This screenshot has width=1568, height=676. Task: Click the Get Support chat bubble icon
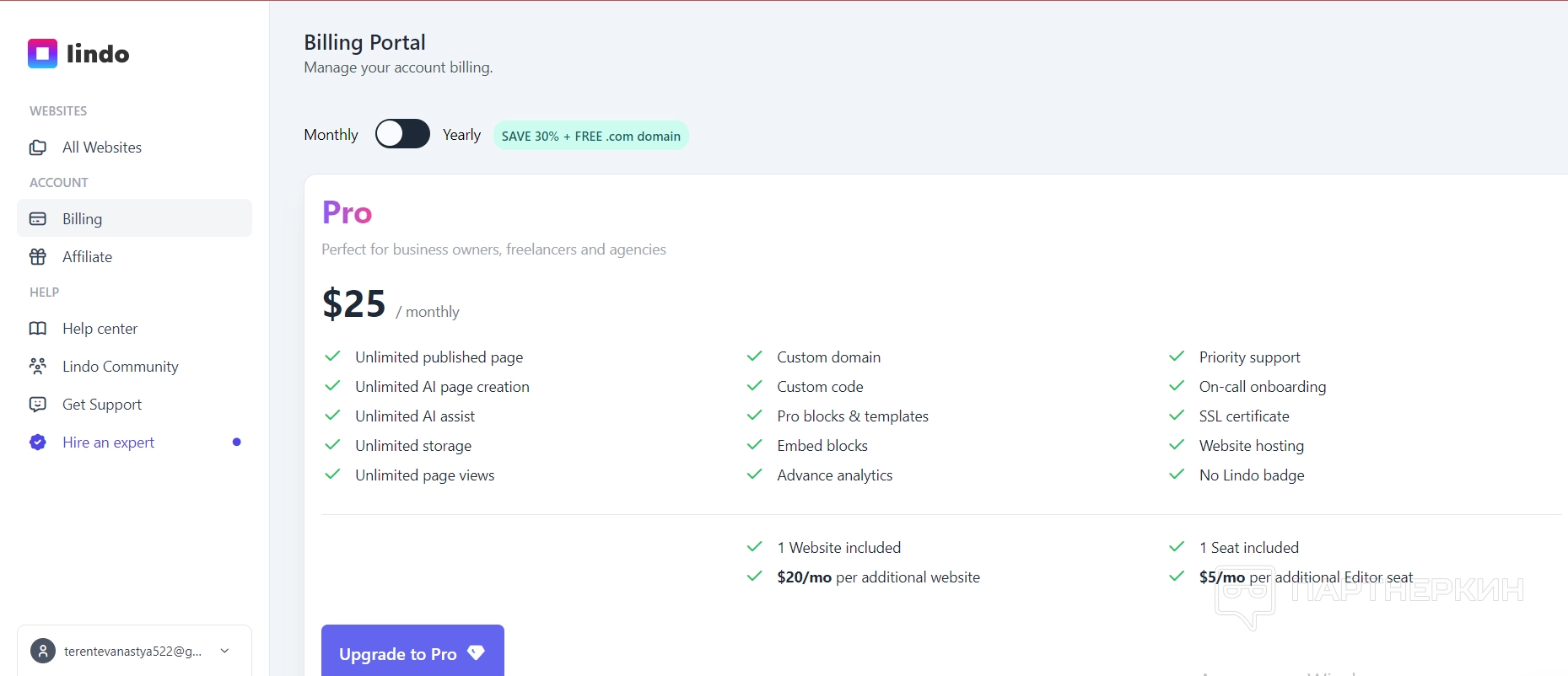coord(38,405)
